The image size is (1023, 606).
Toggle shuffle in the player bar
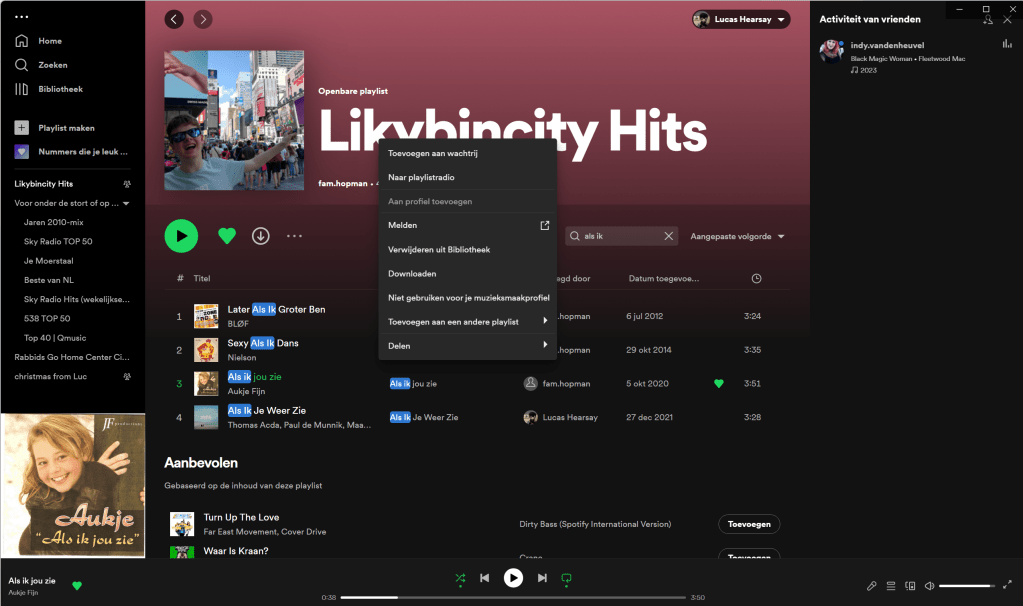[x=459, y=578]
